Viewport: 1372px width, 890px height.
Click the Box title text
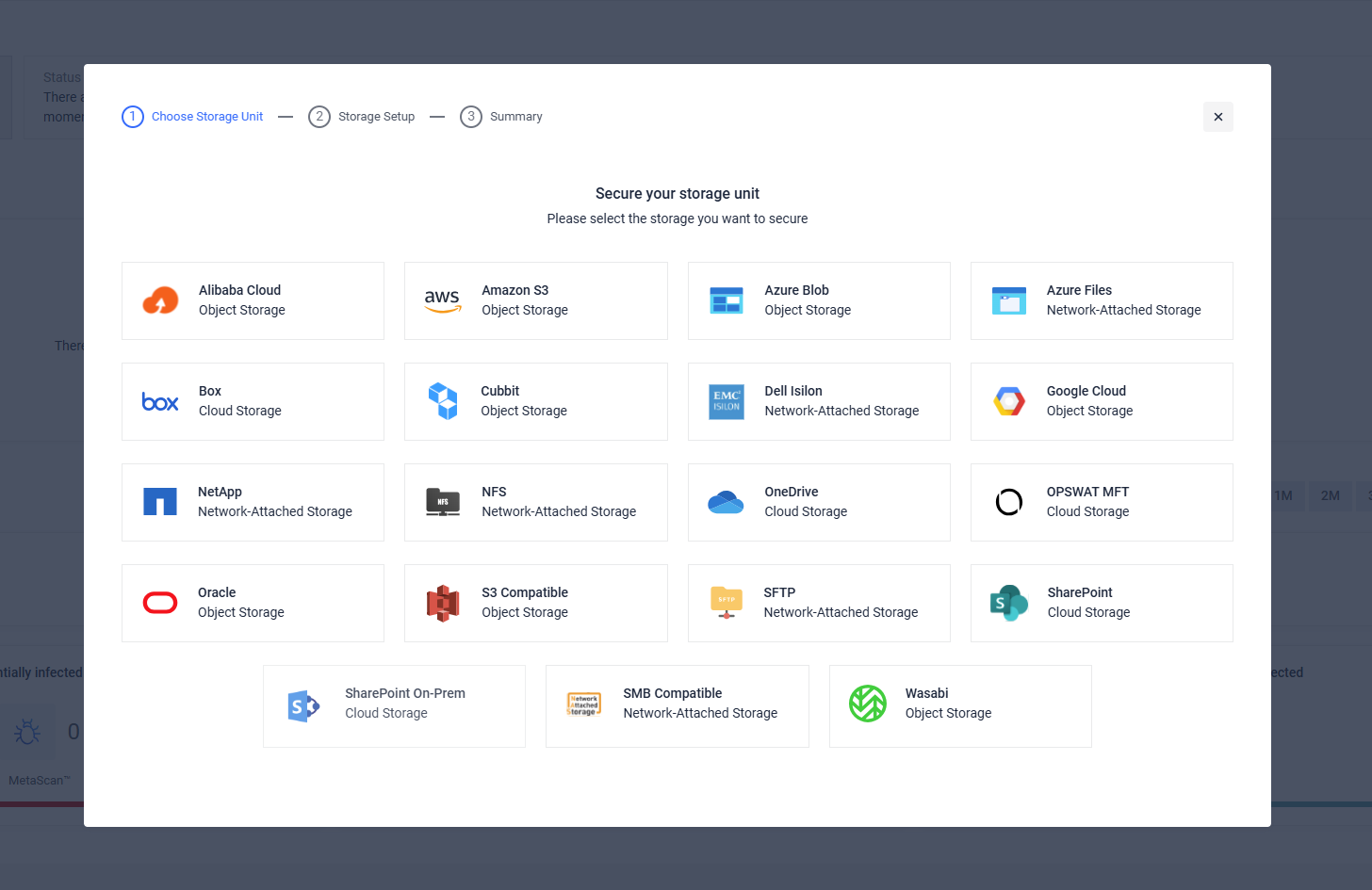click(x=210, y=391)
